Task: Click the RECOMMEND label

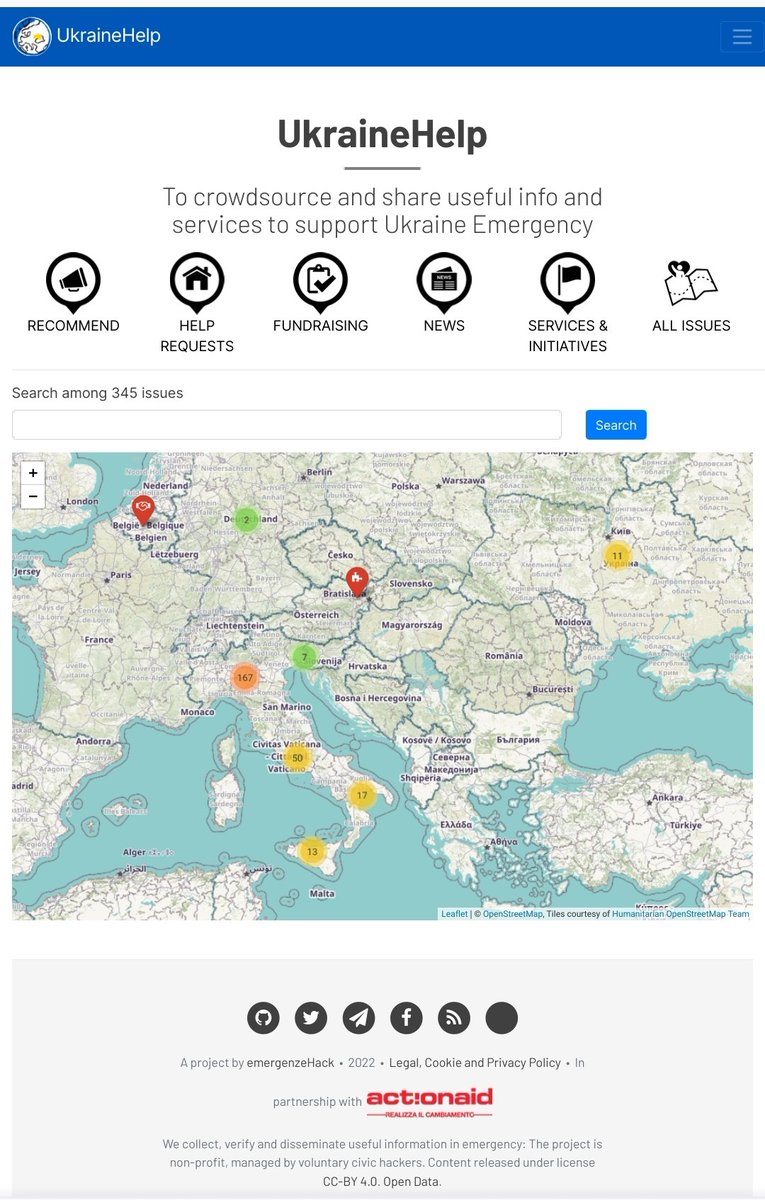Action: click(73, 326)
